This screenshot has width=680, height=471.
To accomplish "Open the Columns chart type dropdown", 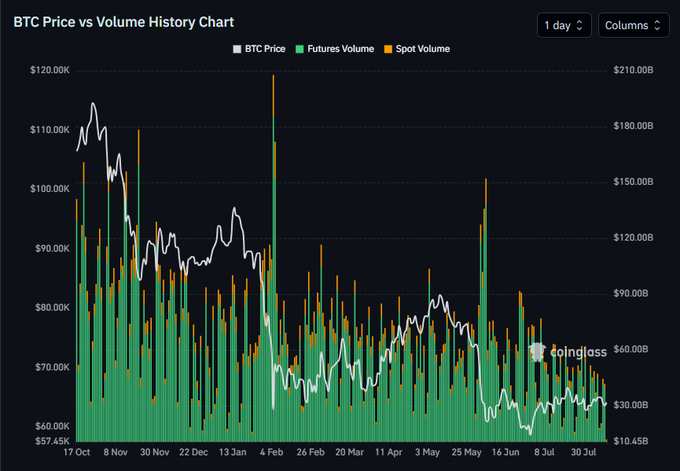I will [x=634, y=25].
